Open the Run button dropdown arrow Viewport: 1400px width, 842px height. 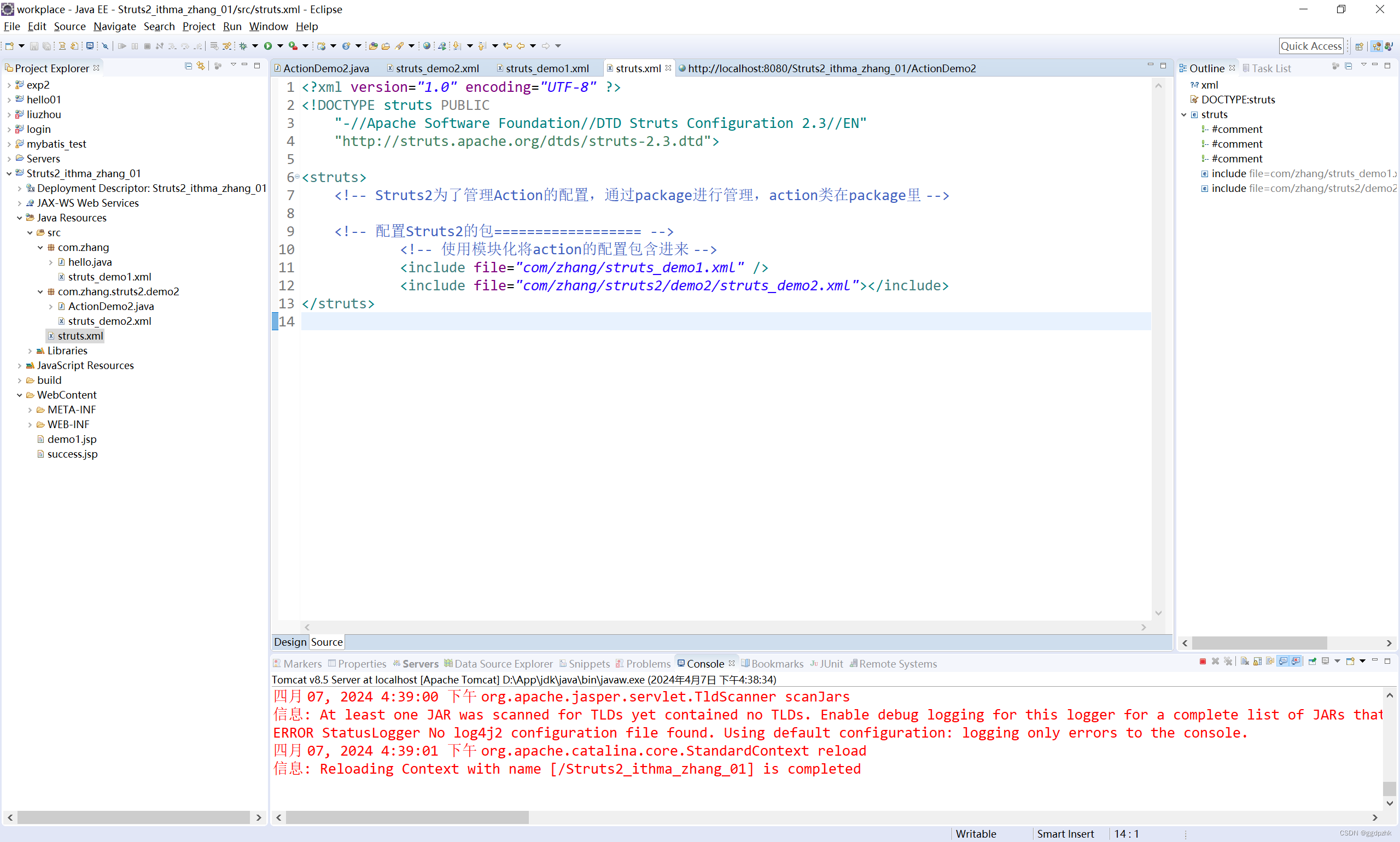(281, 46)
